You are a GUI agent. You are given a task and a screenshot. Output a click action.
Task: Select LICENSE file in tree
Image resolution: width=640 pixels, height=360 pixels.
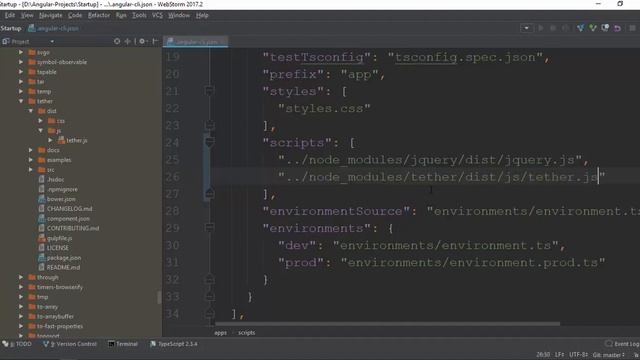[x=53, y=248]
